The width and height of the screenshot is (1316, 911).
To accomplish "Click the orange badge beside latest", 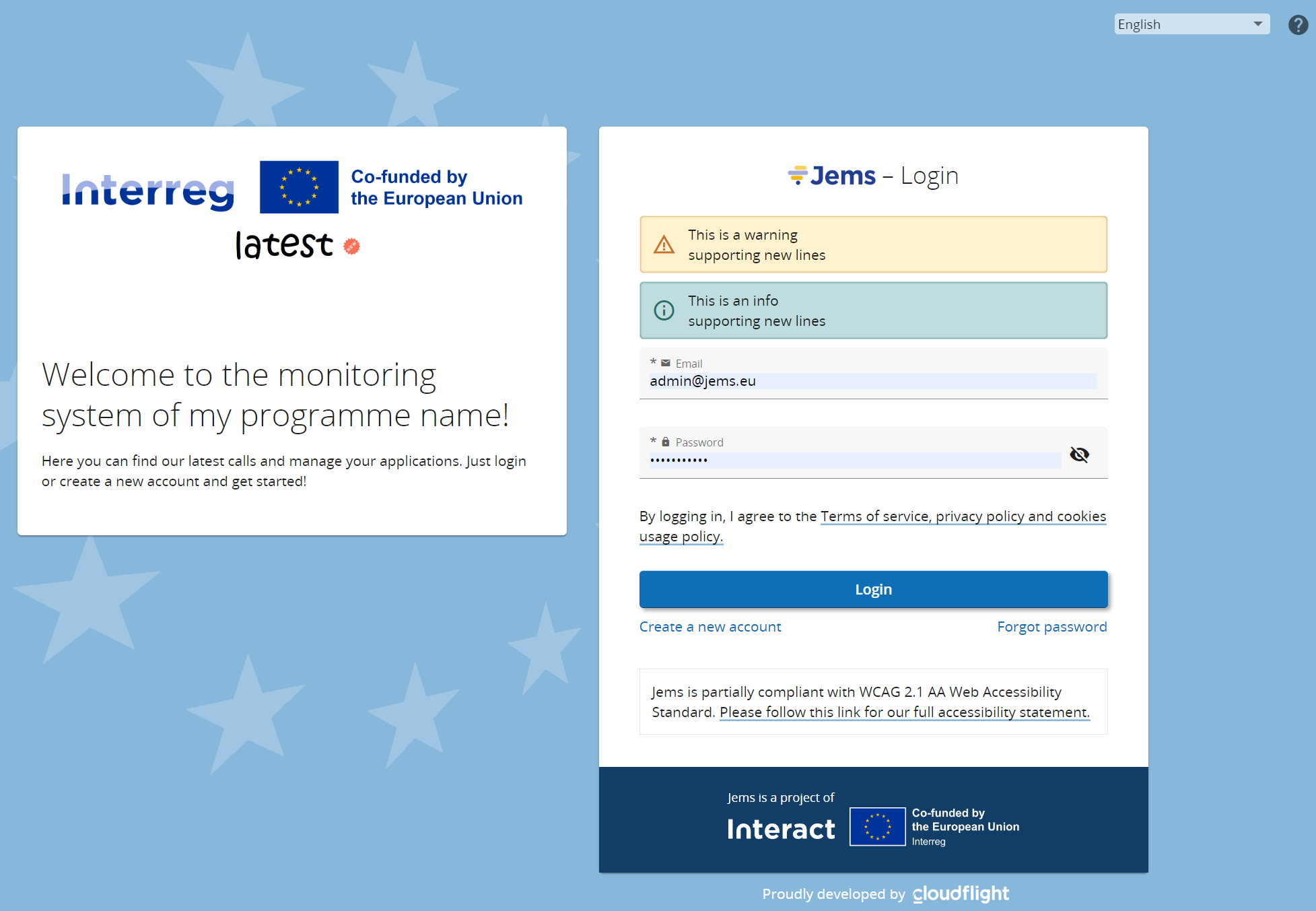I will click(x=352, y=246).
